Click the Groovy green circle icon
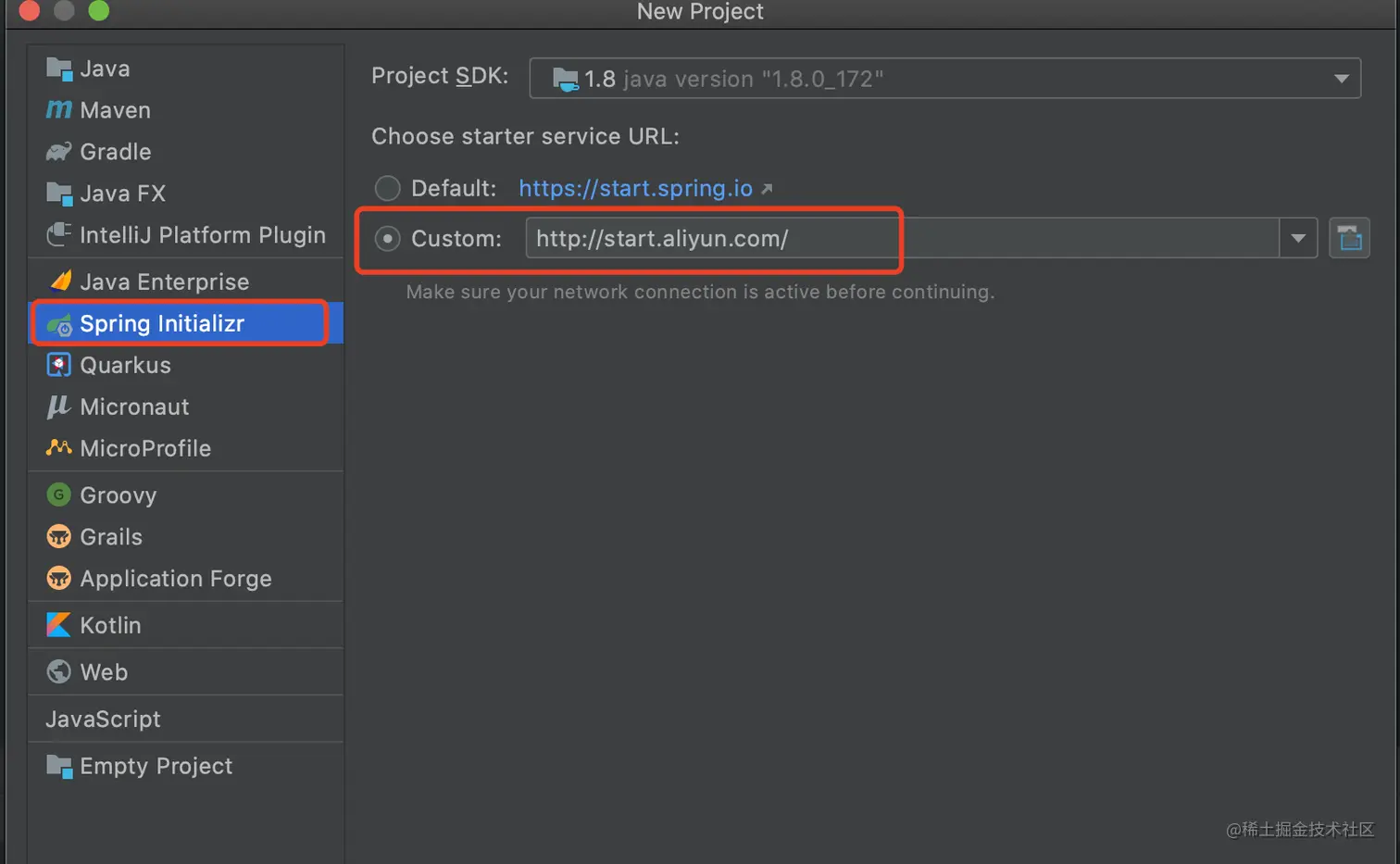1400x864 pixels. (58, 495)
